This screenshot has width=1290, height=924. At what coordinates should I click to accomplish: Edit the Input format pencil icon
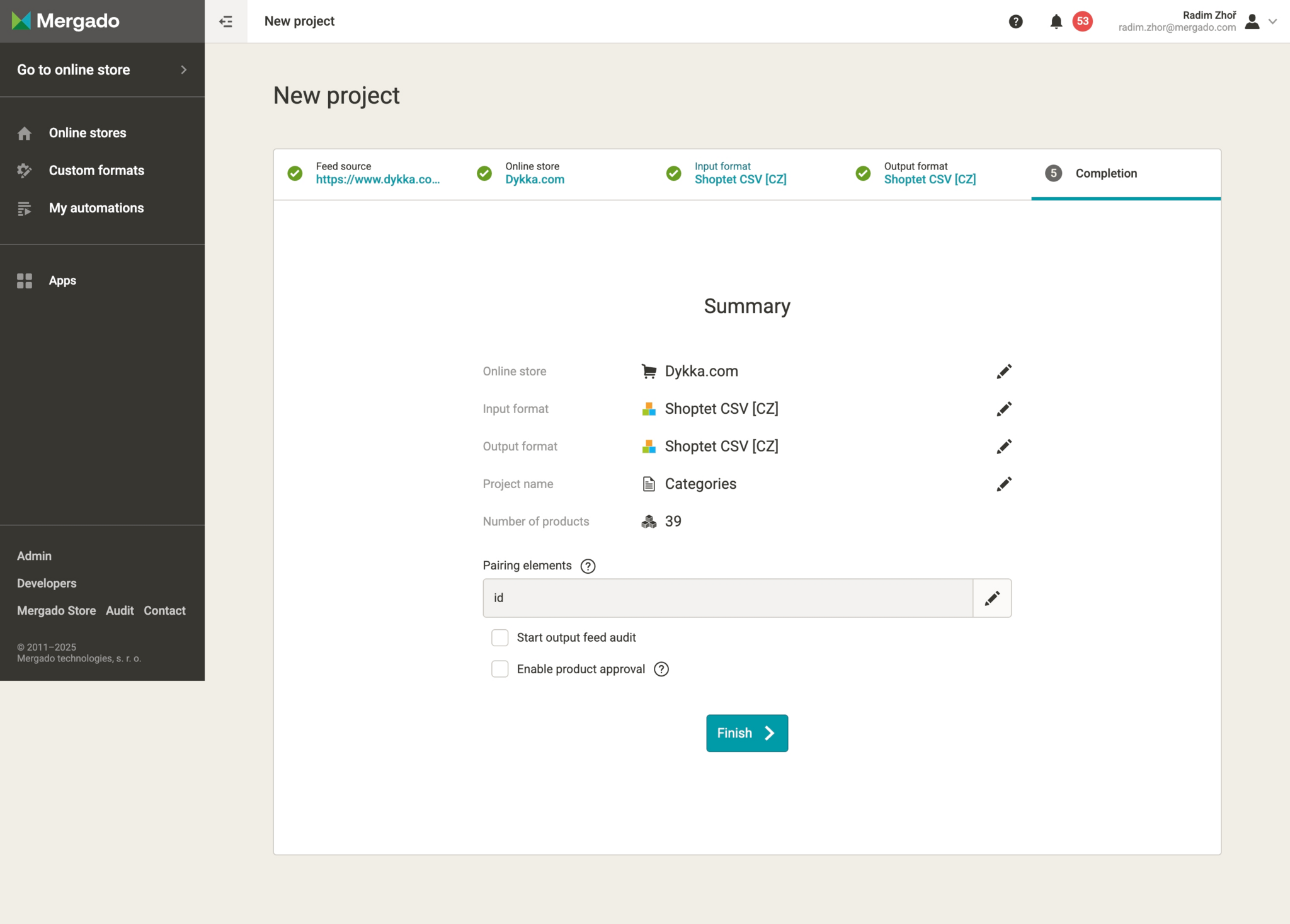click(x=1004, y=409)
